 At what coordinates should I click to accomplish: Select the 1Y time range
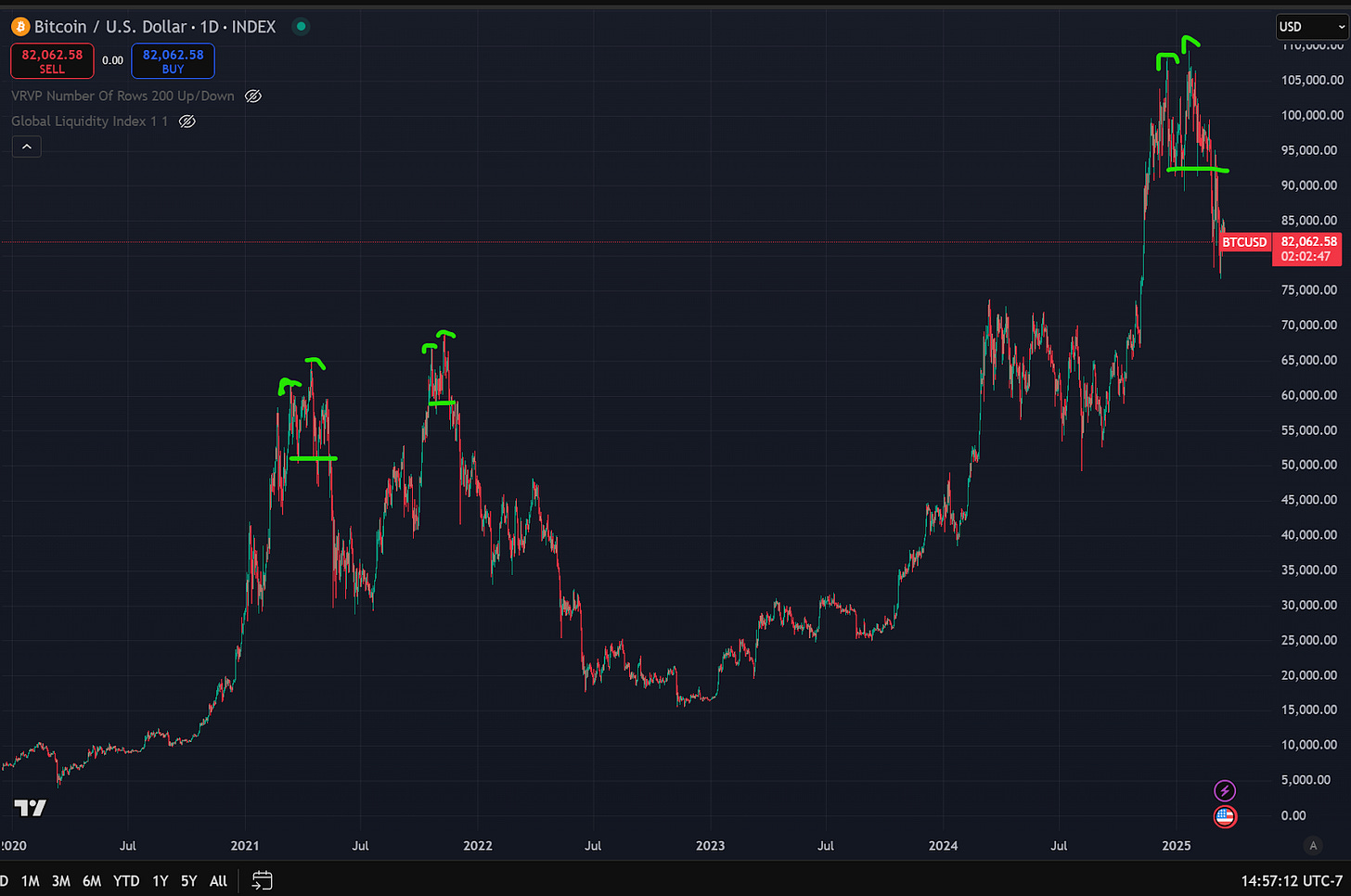(160, 881)
